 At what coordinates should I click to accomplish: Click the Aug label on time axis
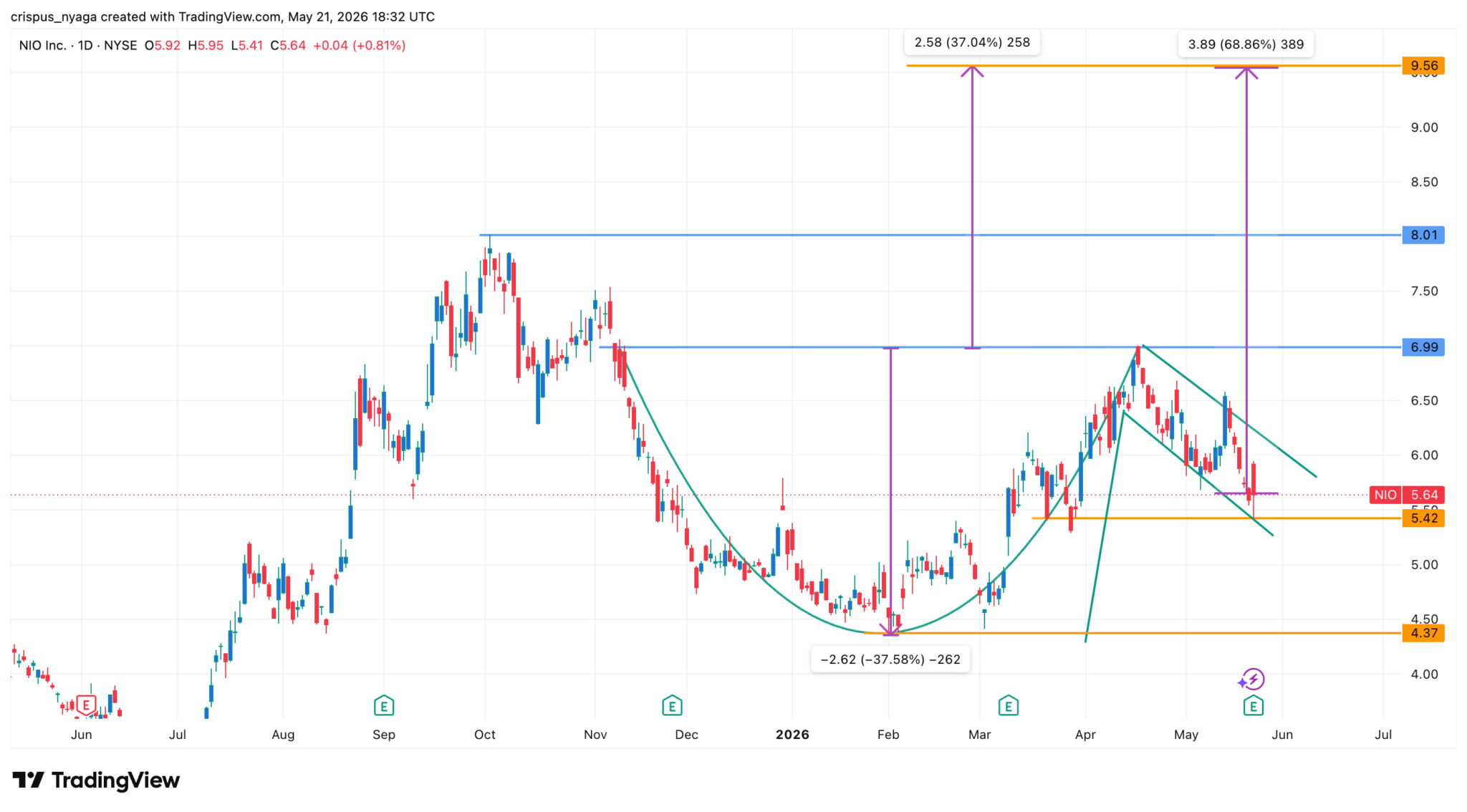point(283,735)
